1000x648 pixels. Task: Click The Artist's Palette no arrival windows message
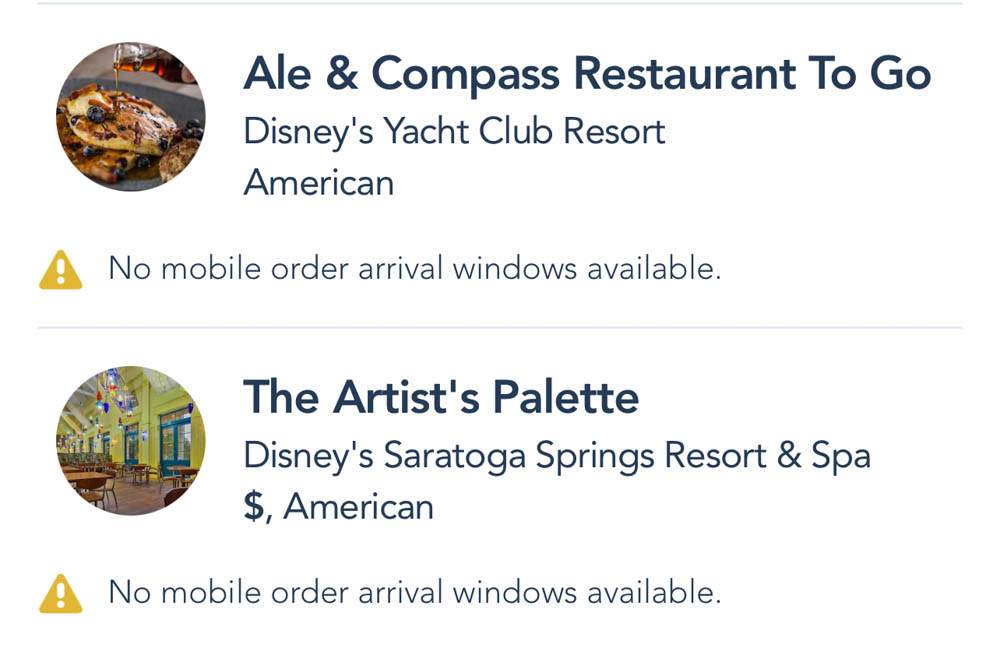414,593
